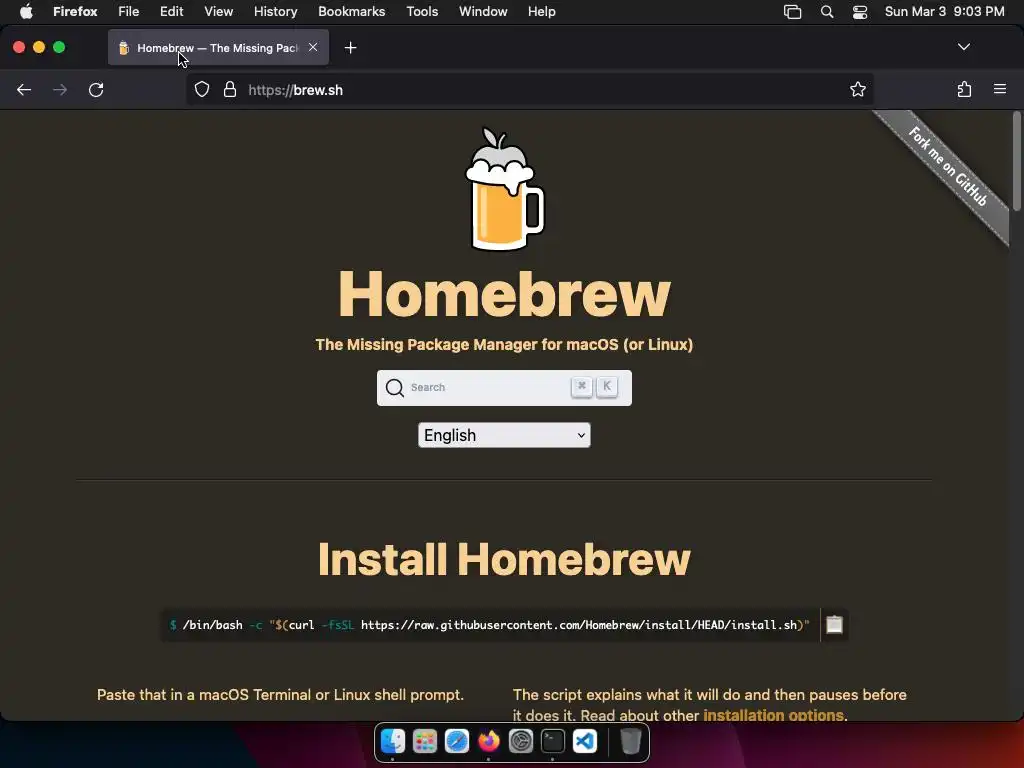Open the tracking protection shield icon
Image resolution: width=1024 pixels, height=768 pixels.
[202, 89]
